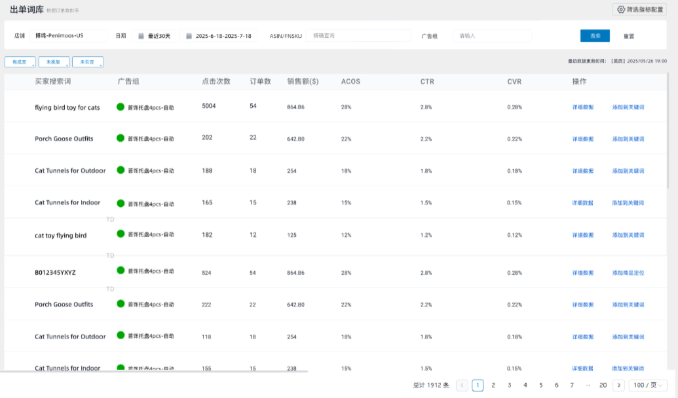This screenshot has height=398, width=678.
Task: Open the 筛选指标配置 gear settings button
Action: 640,10
